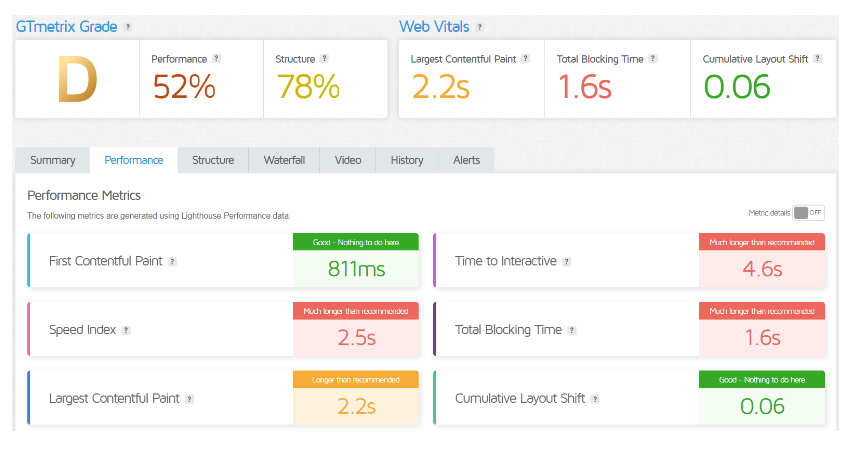Open the History tab

coord(407,160)
